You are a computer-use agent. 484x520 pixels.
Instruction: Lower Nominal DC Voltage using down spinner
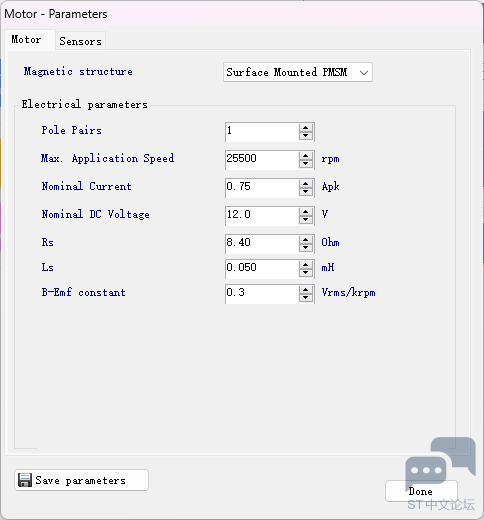306,220
